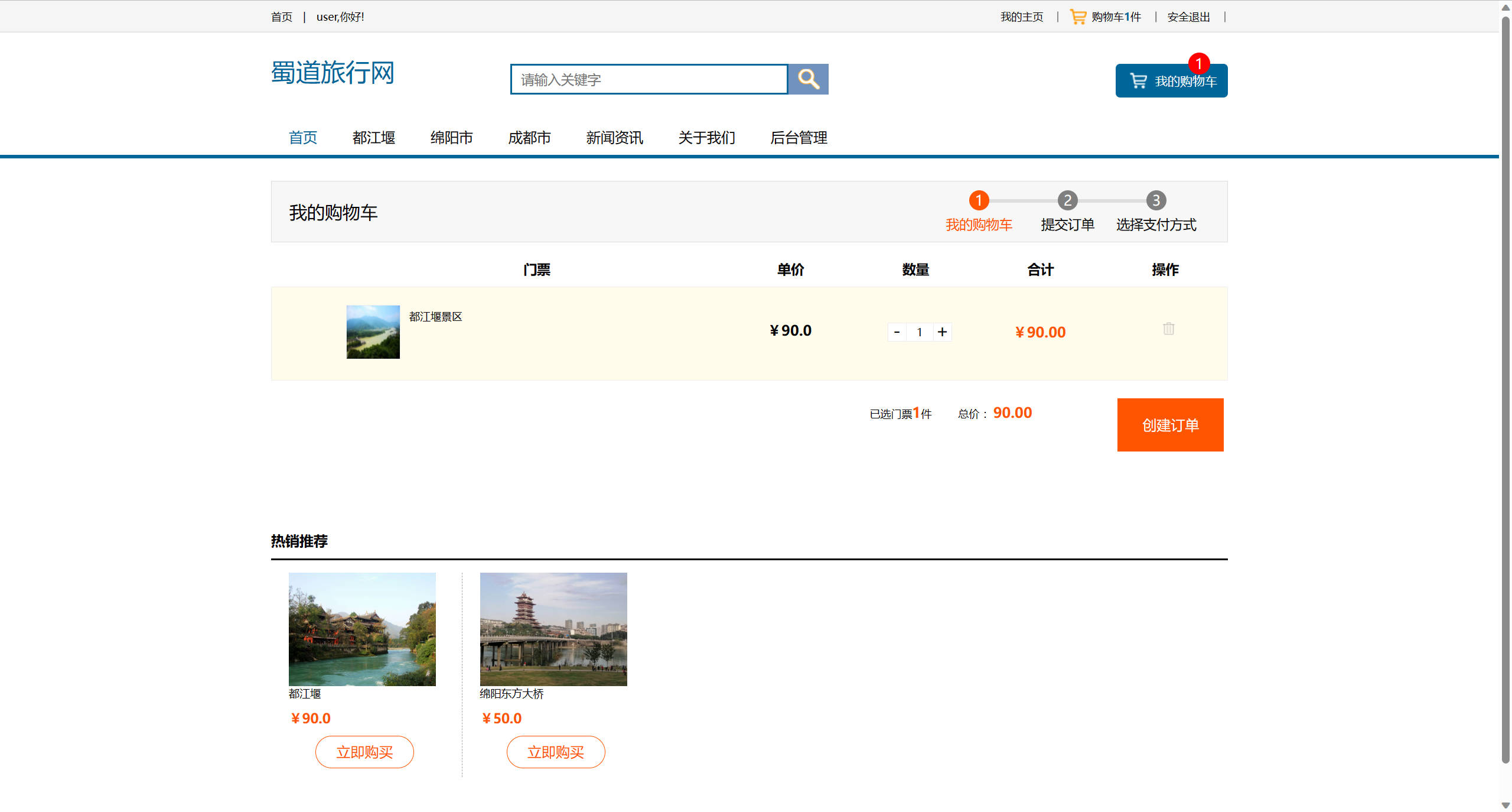Open the 成都市 section
1512x812 pixels.
pyautogui.click(x=529, y=138)
